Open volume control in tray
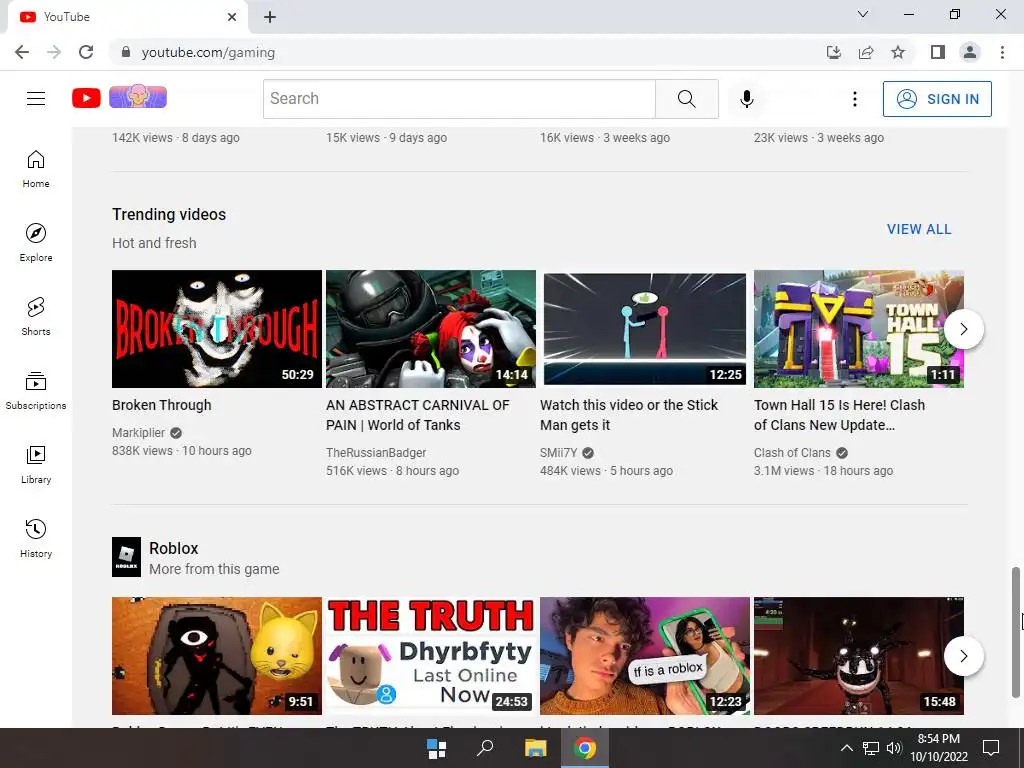The image size is (1024, 768). pos(894,748)
